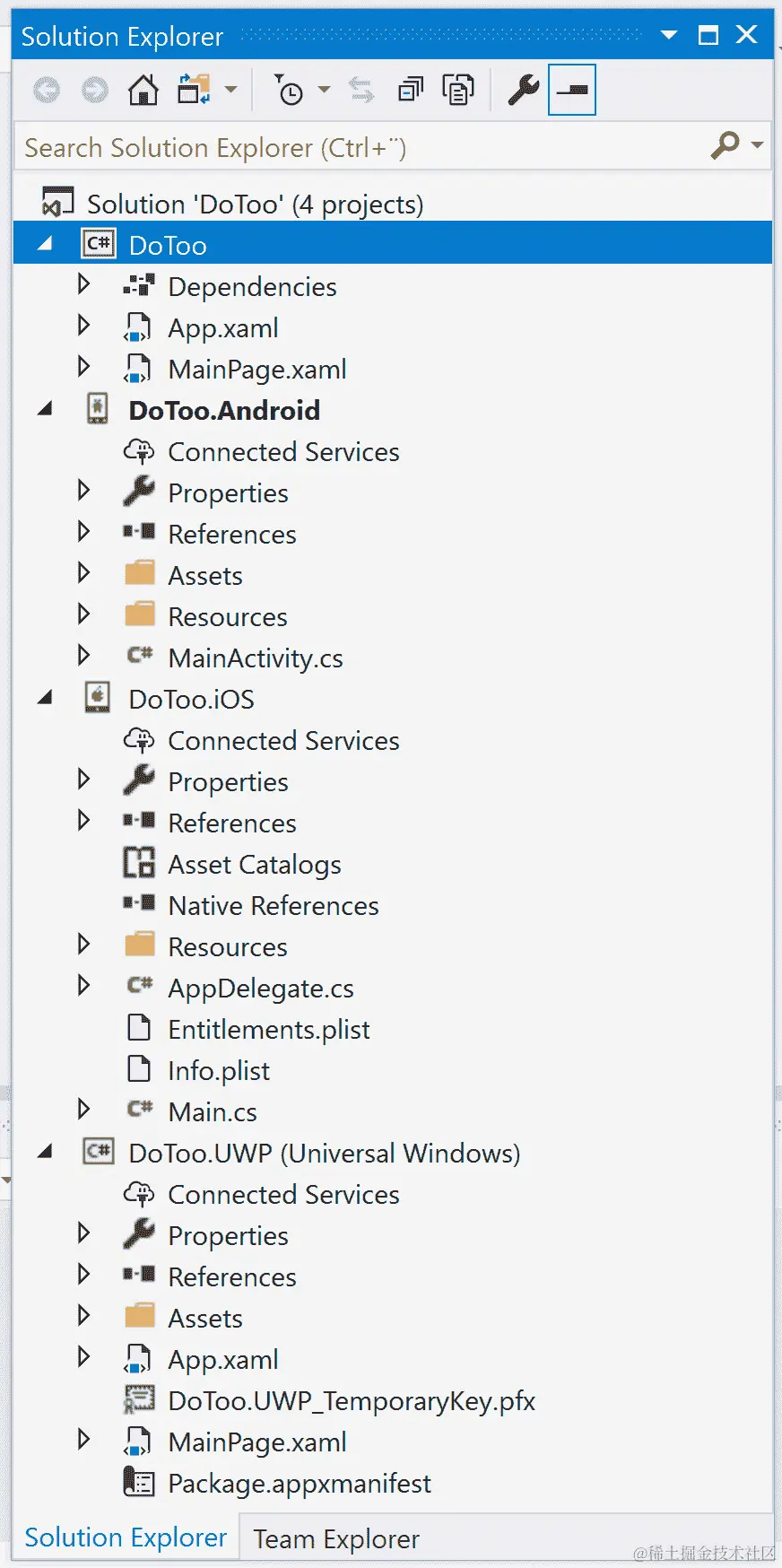Collapse the DoToo.iOS project node
This screenshot has width=782, height=1568.
click(44, 698)
